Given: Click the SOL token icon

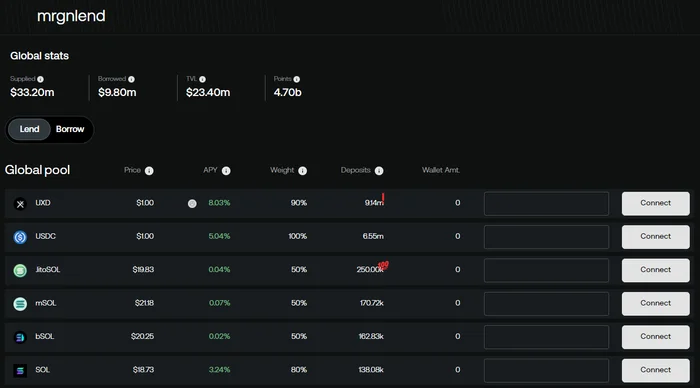Looking at the screenshot, I should tap(20, 371).
